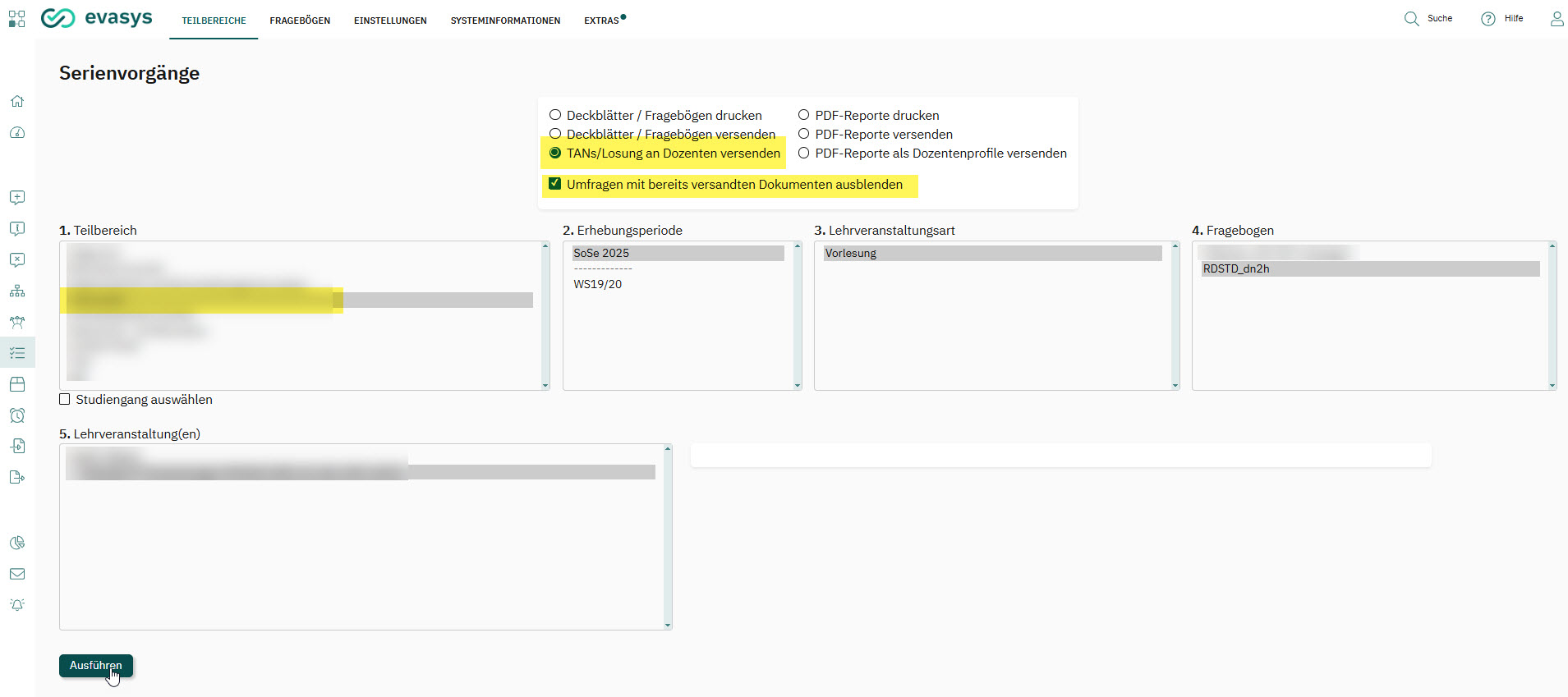Click up arrow of Fragebogen list scrollbar
The height and width of the screenshot is (697, 1568).
coord(1552,246)
